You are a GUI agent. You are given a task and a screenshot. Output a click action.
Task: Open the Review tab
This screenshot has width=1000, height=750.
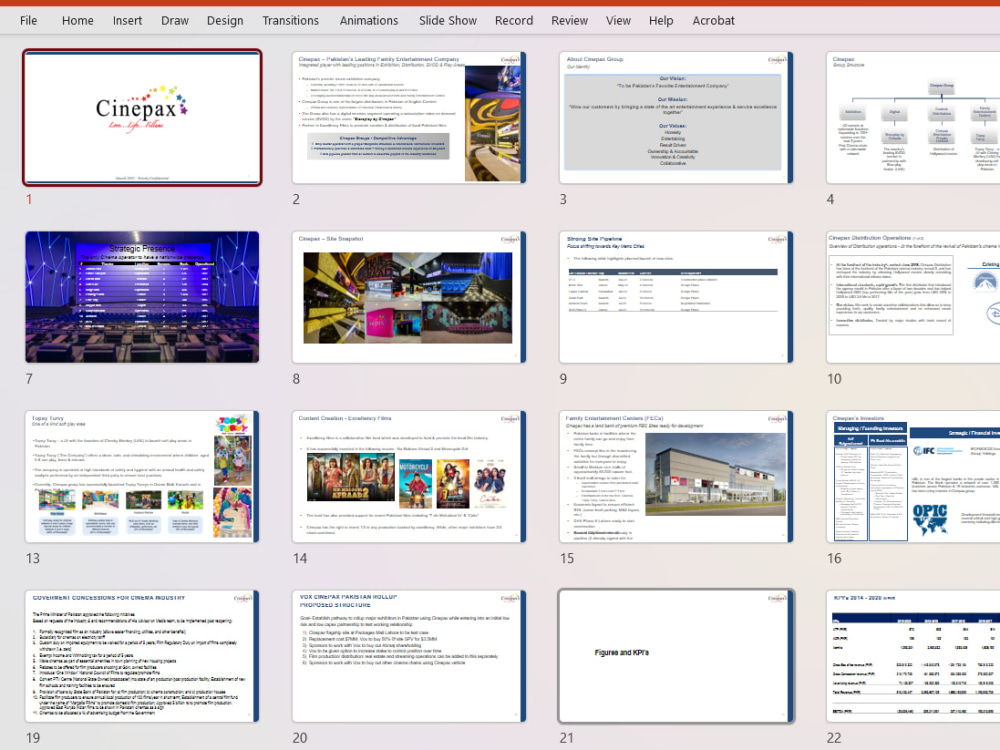570,20
